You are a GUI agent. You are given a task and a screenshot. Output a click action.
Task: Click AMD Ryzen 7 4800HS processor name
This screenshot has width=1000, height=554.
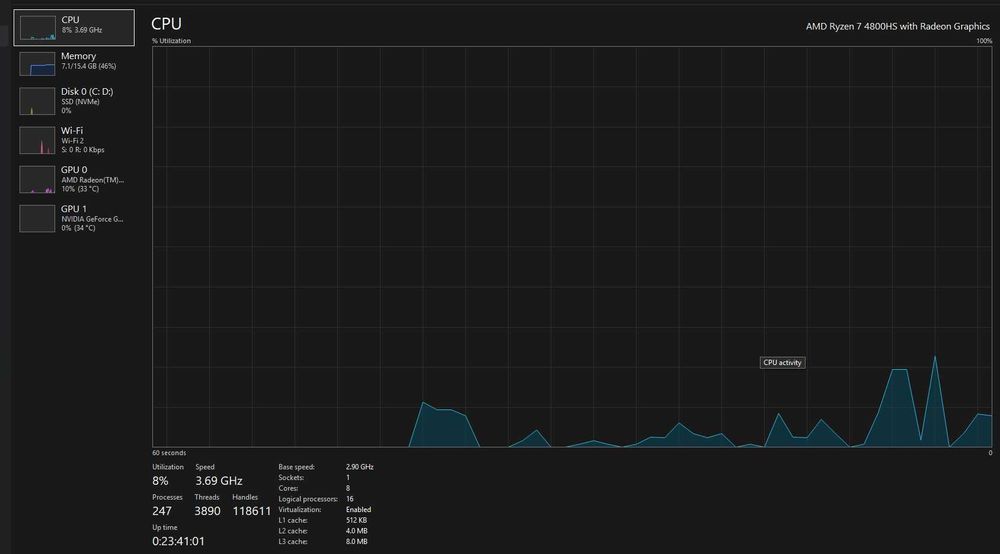(x=897, y=27)
